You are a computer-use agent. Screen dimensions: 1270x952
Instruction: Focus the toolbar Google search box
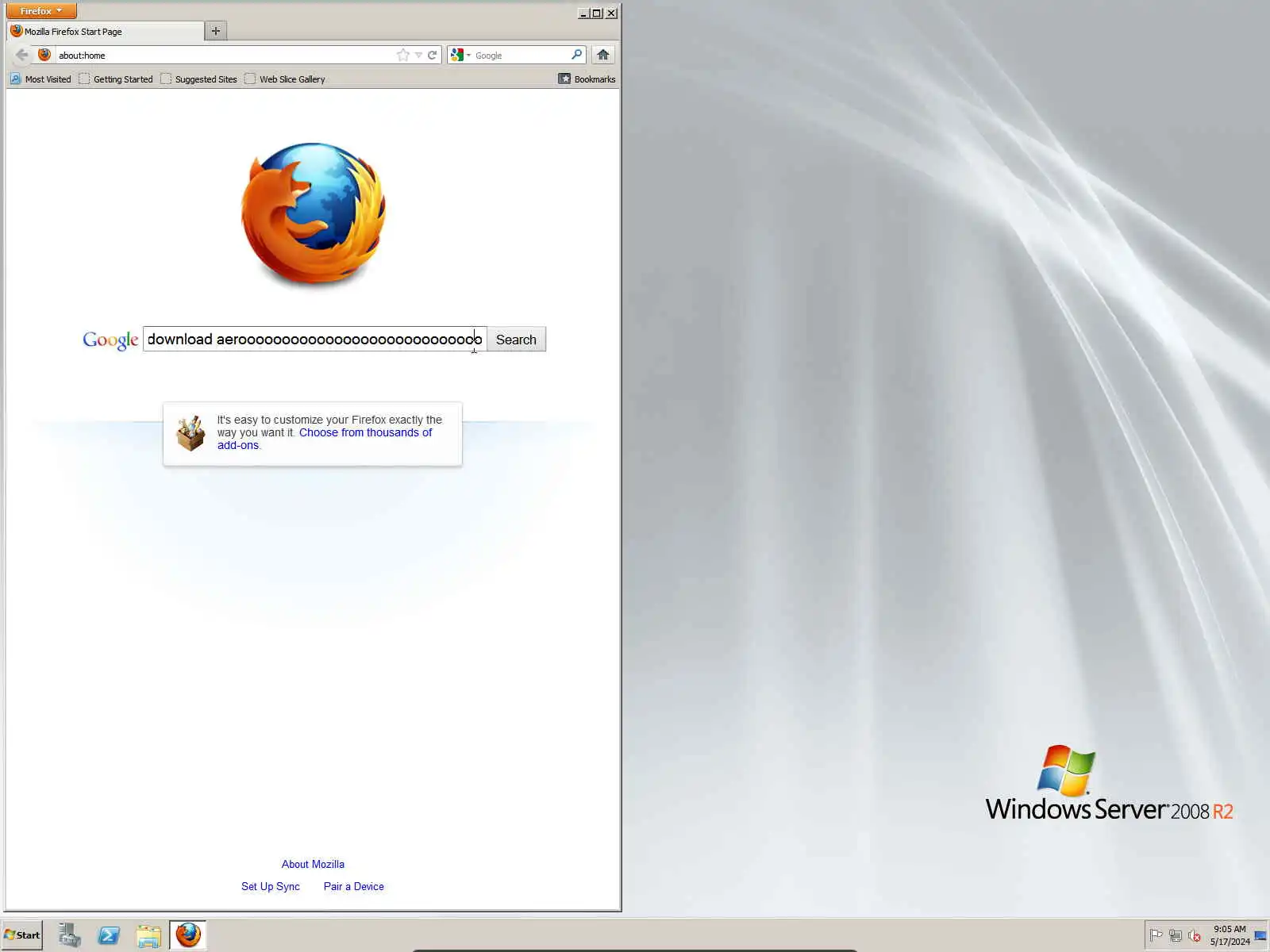[521, 56]
